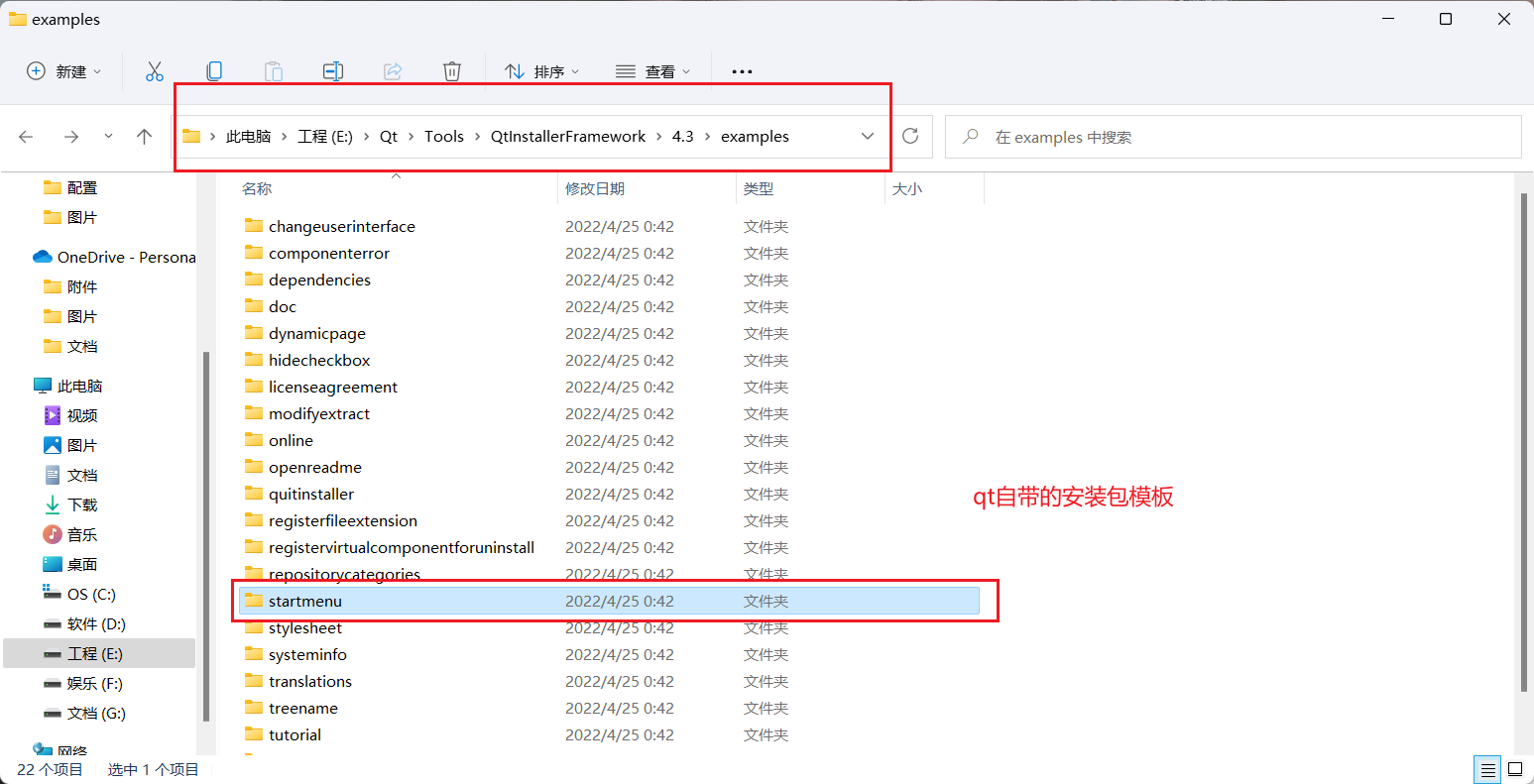
Task: Go up one folder level with up arrow
Action: [x=145, y=137]
